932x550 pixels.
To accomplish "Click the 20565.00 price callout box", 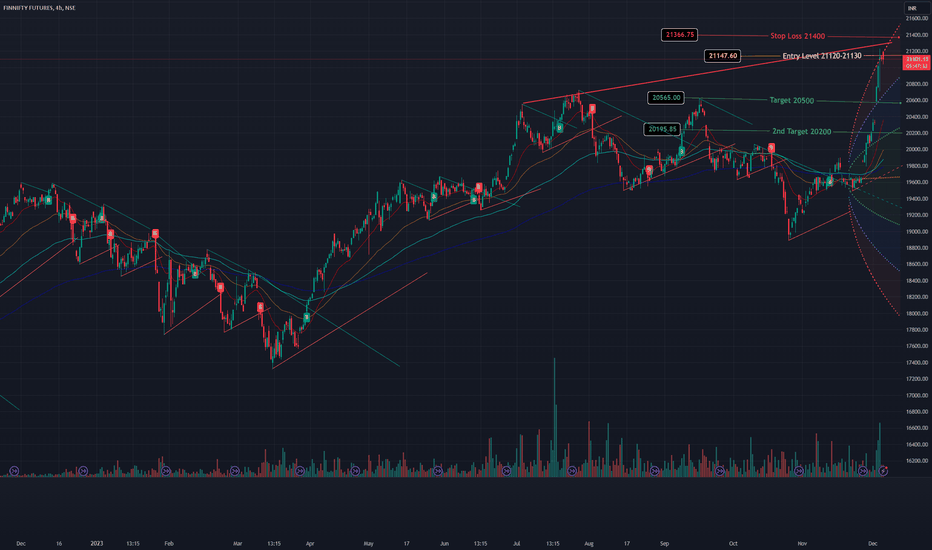I will tap(666, 98).
